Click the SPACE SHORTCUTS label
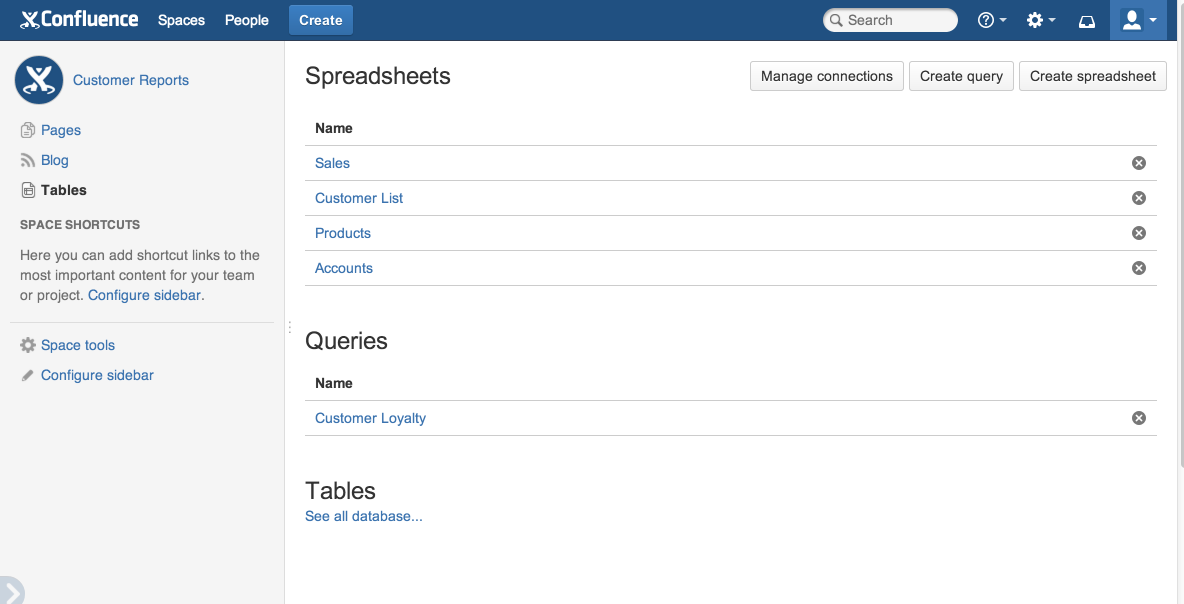 [80, 225]
